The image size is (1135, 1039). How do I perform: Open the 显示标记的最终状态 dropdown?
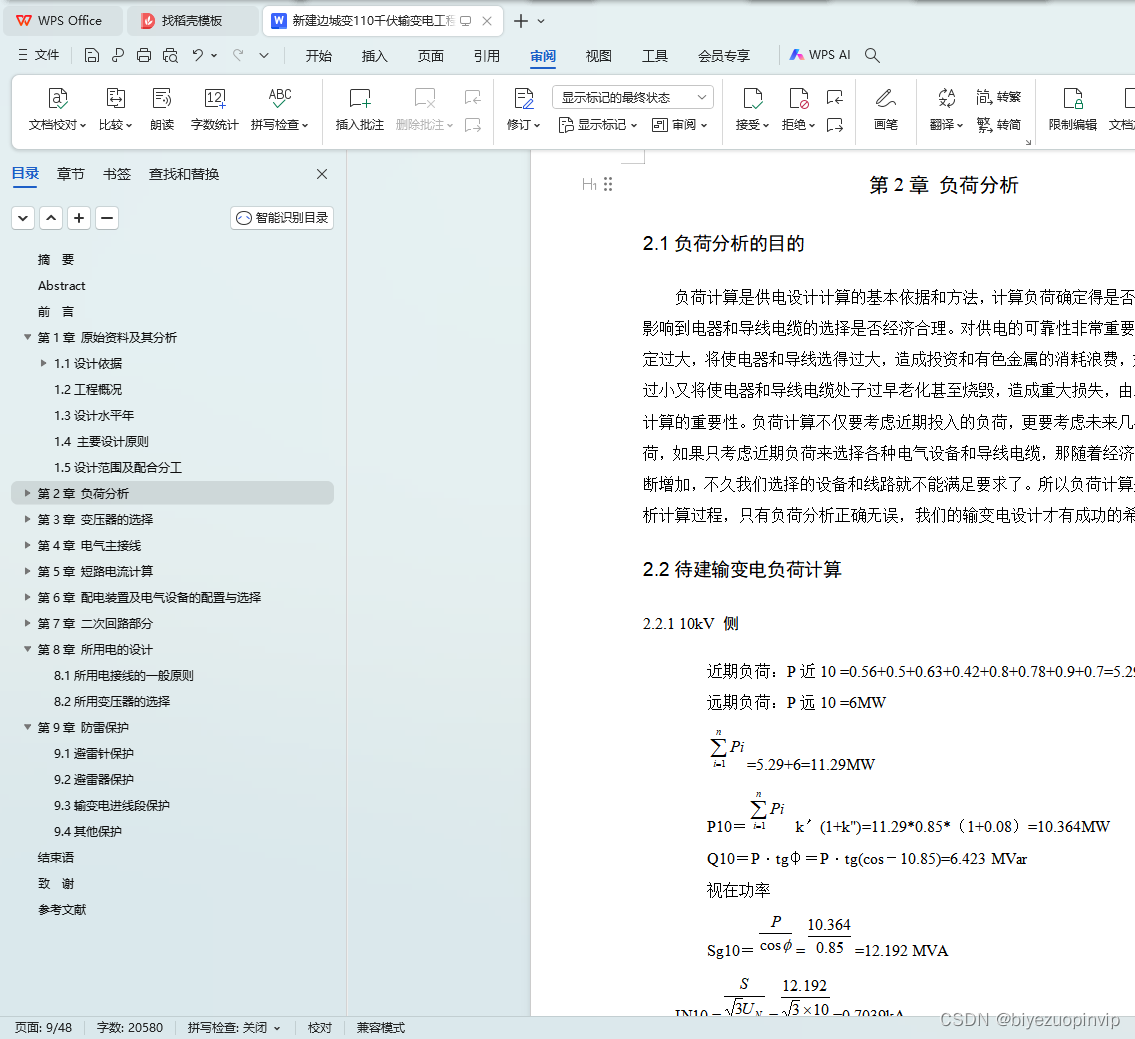[x=633, y=97]
